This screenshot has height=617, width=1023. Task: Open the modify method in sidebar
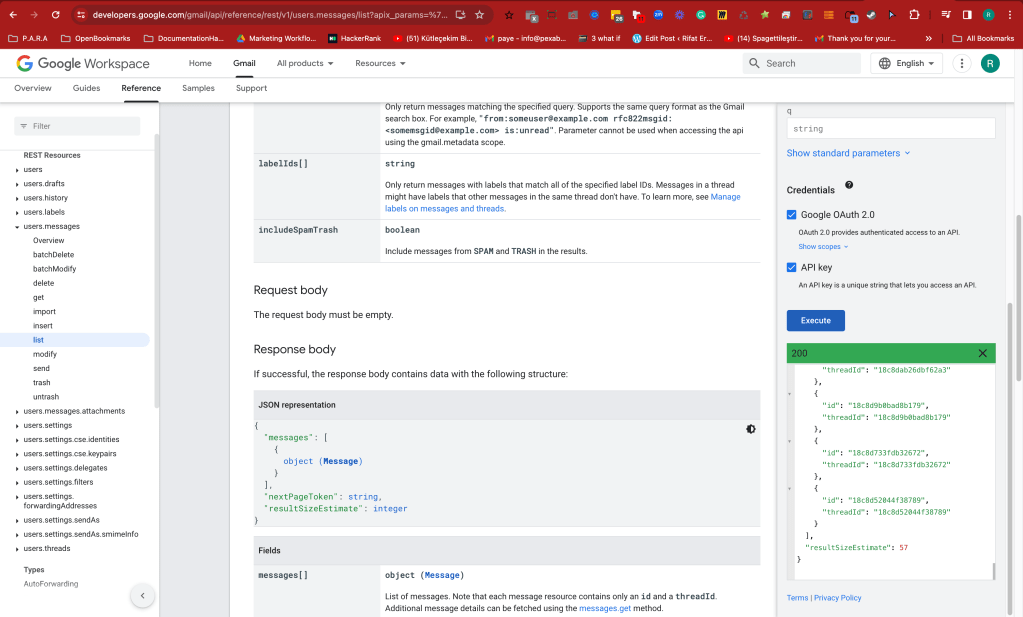(44, 355)
